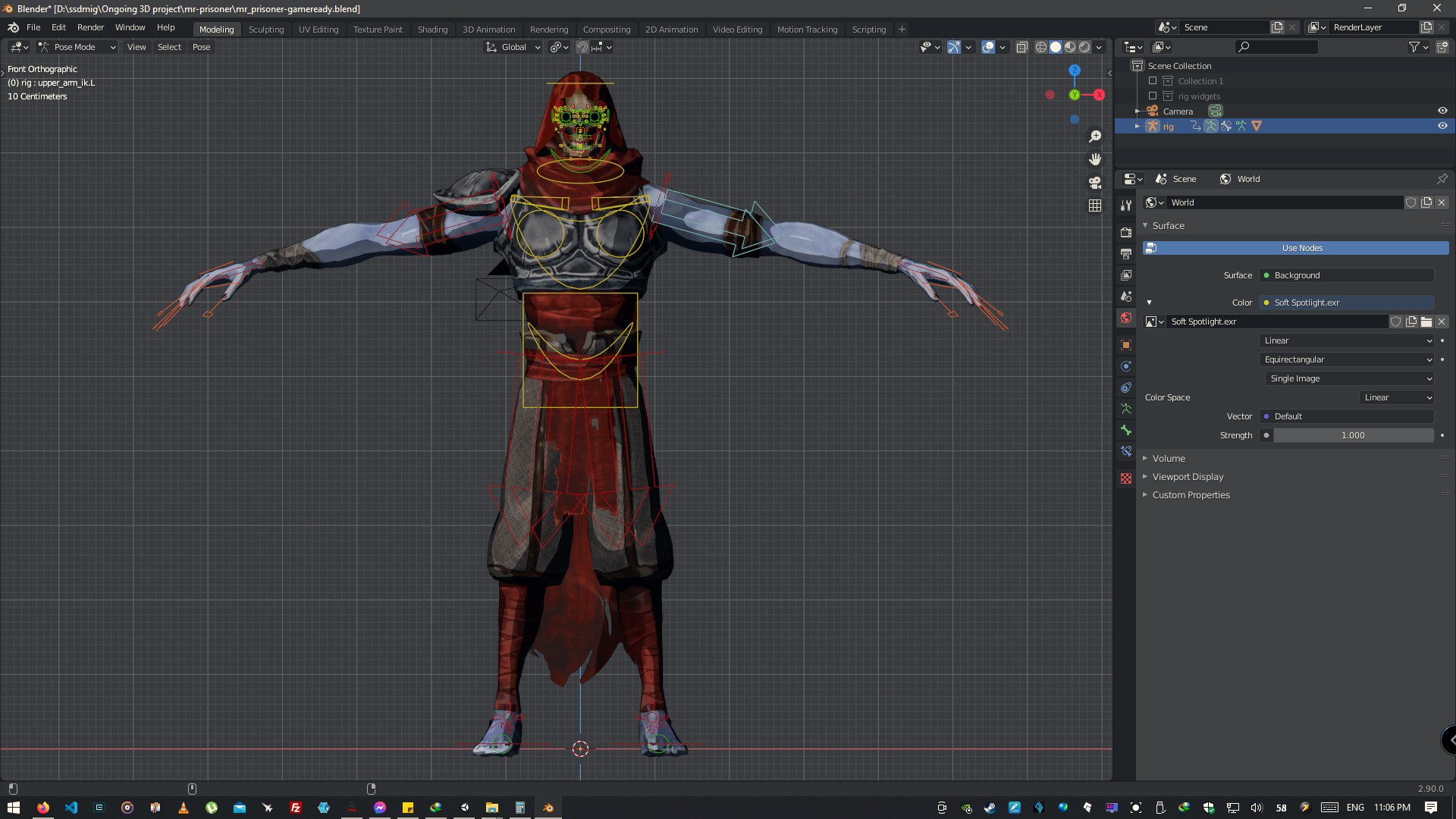
Task: Select solid viewport shading
Action: 1056,47
